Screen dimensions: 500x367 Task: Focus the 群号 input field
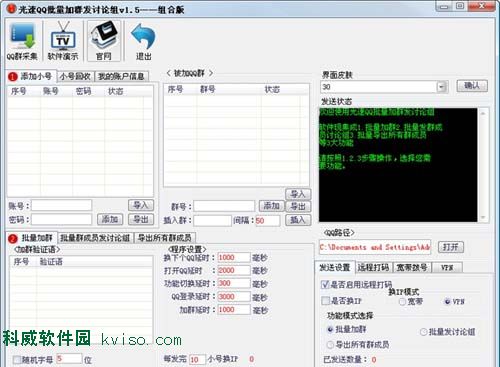[224, 206]
